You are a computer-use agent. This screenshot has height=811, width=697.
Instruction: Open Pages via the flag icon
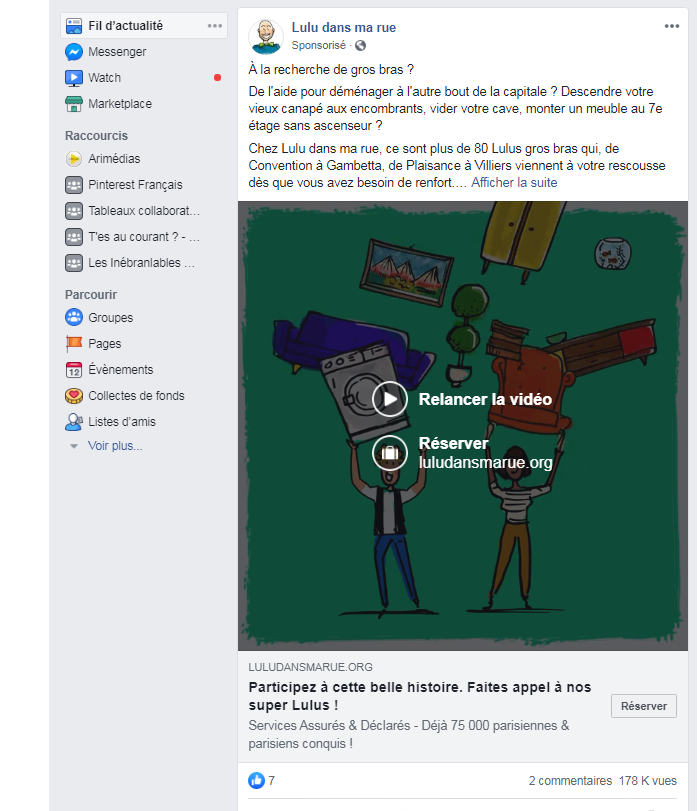tap(73, 344)
